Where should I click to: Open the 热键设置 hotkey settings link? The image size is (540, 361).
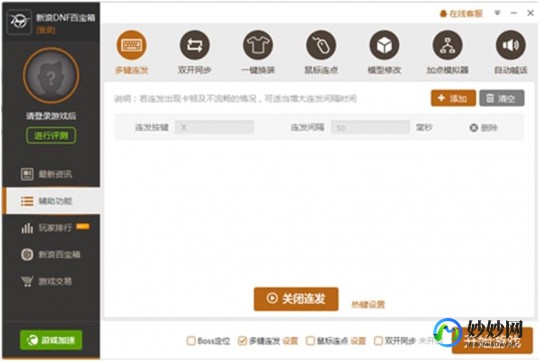(368, 304)
